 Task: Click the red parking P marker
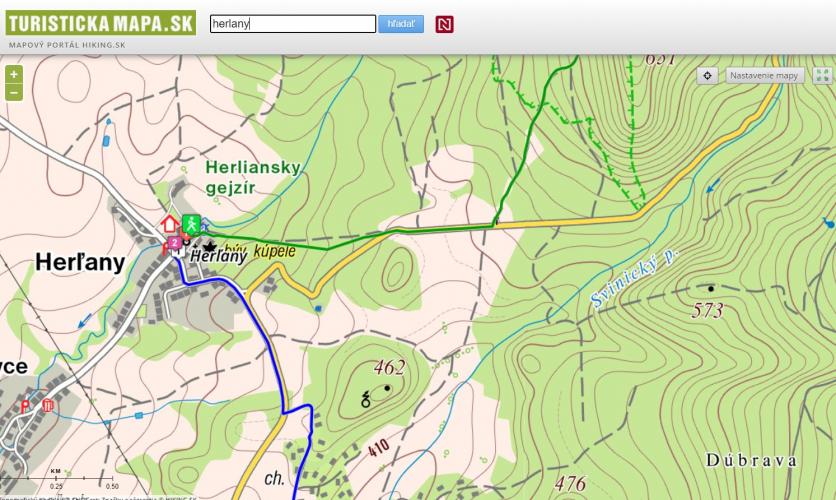click(x=25, y=407)
